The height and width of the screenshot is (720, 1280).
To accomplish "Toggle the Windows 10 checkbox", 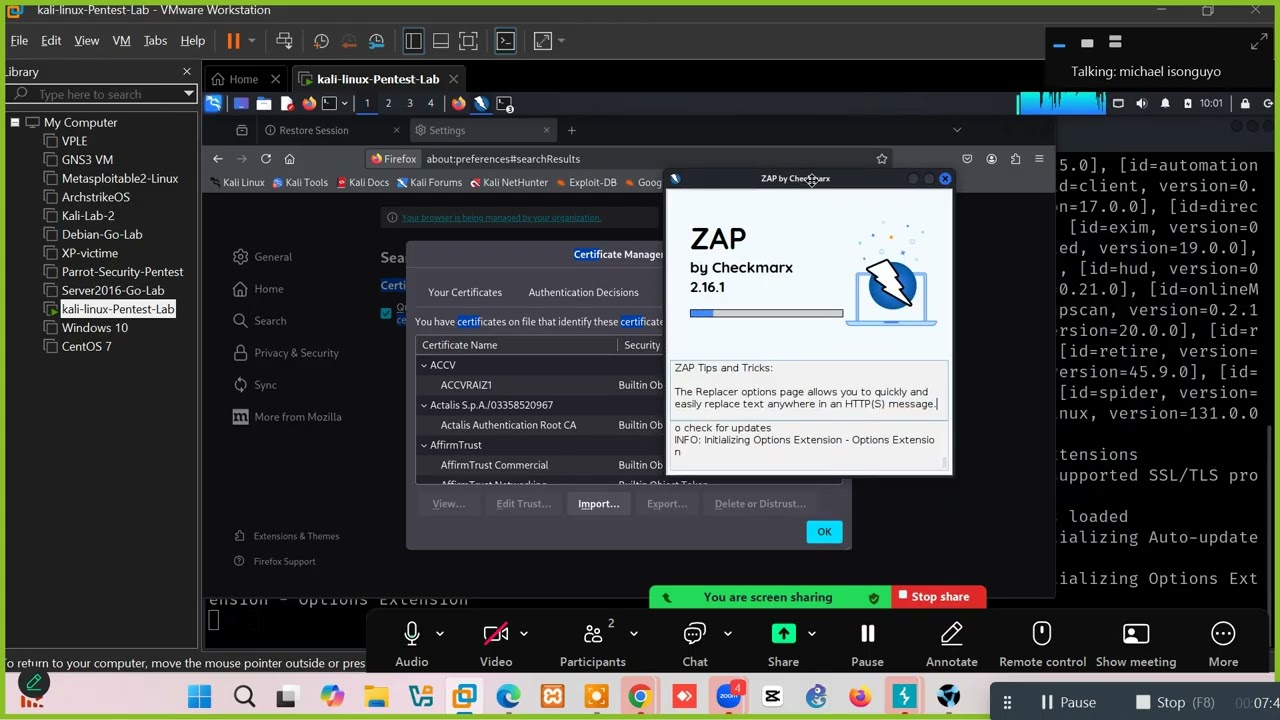I will click(51, 328).
